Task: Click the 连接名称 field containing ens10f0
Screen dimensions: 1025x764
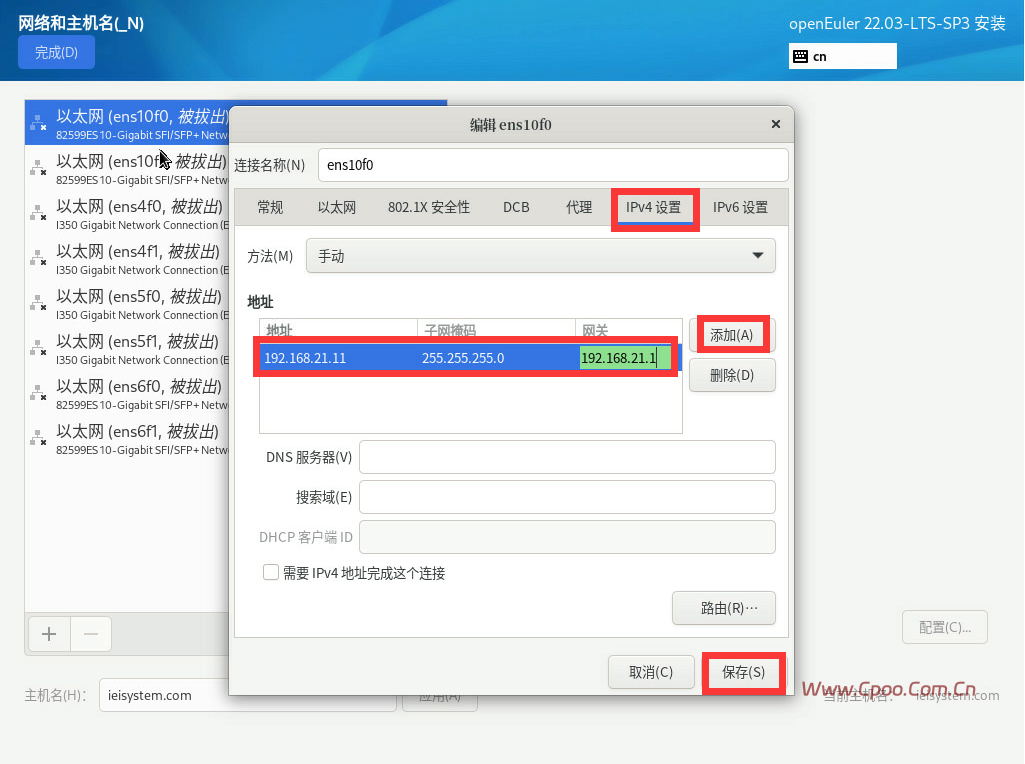Action: click(x=553, y=165)
